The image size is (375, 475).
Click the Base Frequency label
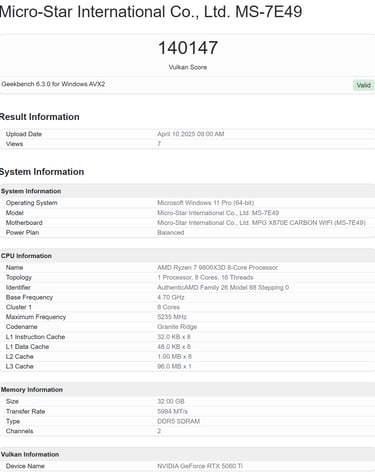click(x=29, y=297)
